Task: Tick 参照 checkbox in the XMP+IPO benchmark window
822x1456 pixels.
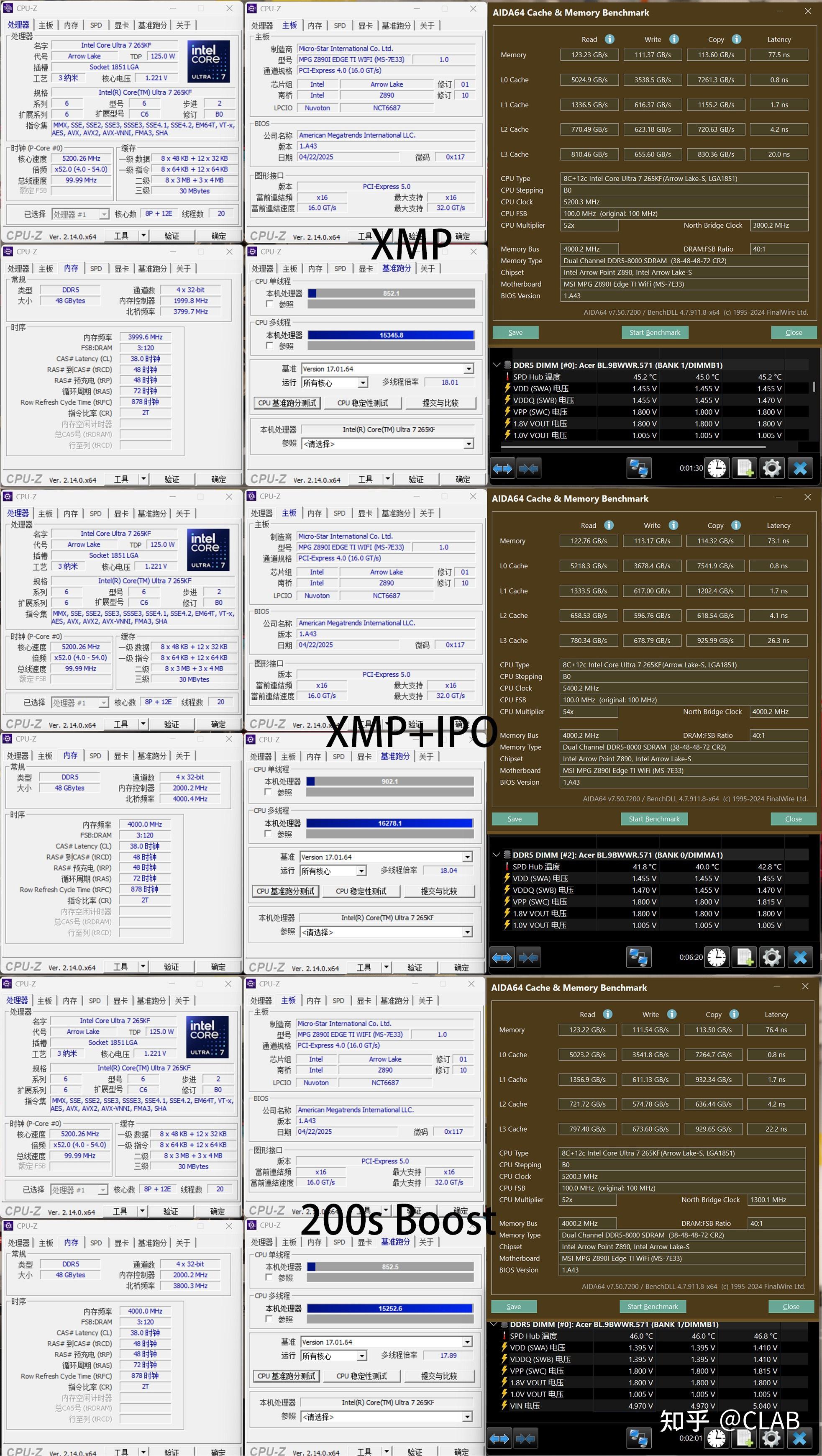Action: click(x=267, y=792)
